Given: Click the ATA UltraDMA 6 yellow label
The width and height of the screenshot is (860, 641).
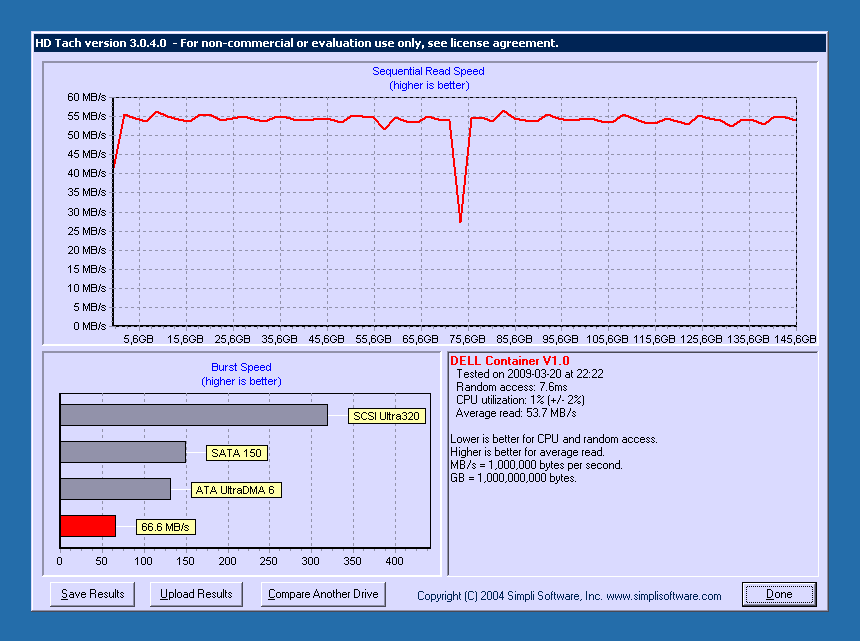Looking at the screenshot, I should pos(235,490).
